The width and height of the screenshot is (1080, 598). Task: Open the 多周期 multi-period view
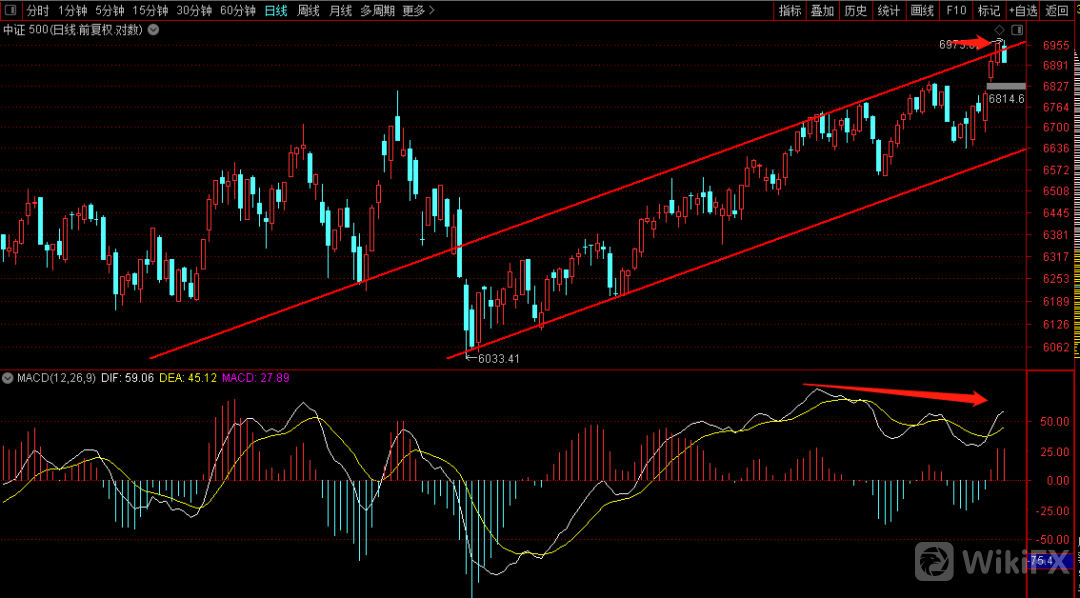(378, 11)
